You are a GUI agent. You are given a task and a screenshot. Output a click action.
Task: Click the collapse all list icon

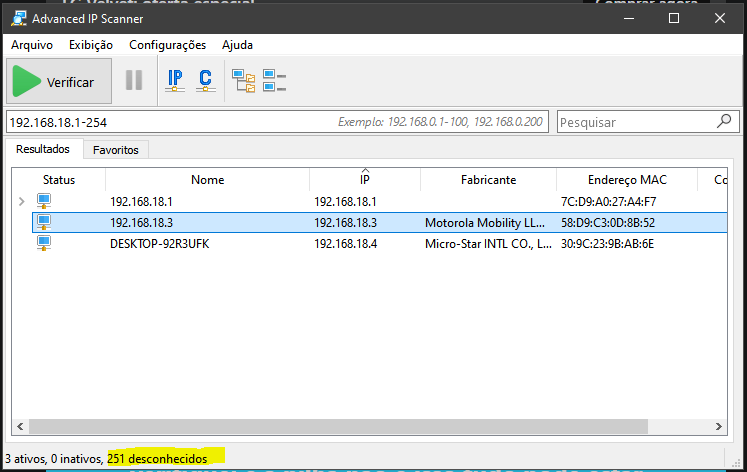[x=274, y=80]
